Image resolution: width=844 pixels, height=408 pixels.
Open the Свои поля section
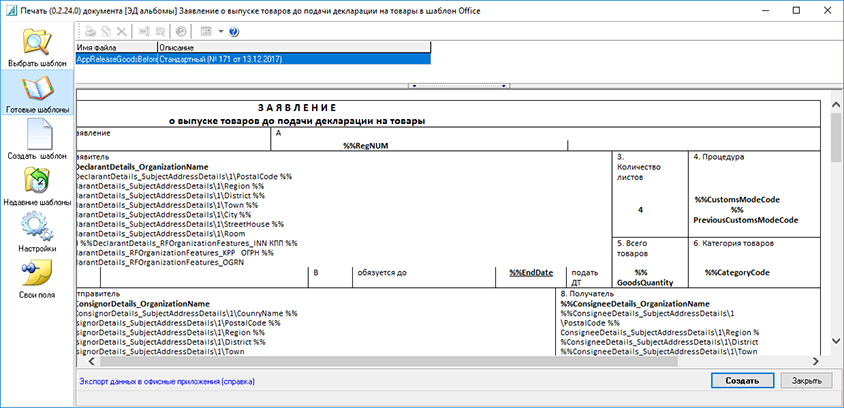tap(37, 278)
